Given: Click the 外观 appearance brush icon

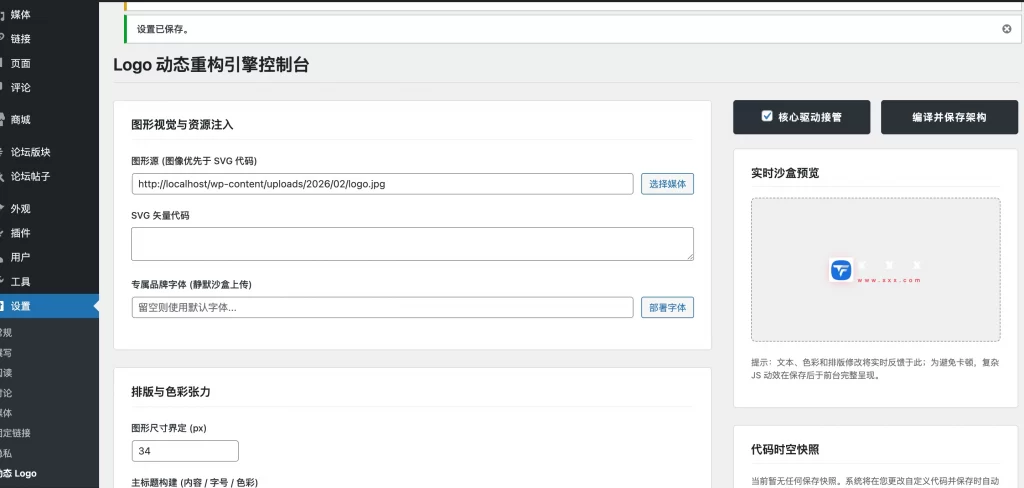Looking at the screenshot, I should click(3, 209).
